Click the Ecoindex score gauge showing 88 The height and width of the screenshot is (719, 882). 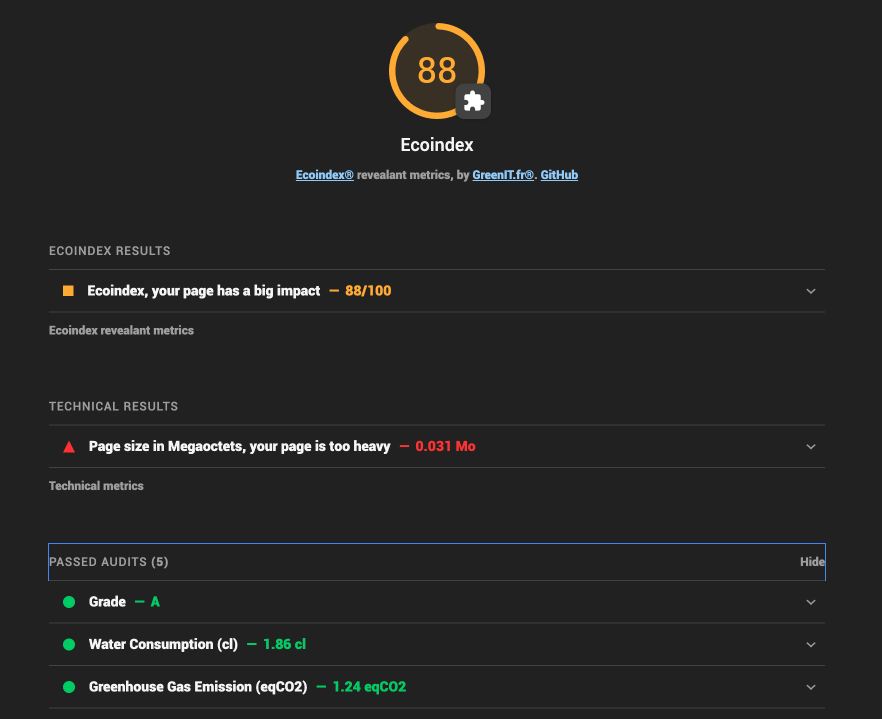(x=436, y=71)
